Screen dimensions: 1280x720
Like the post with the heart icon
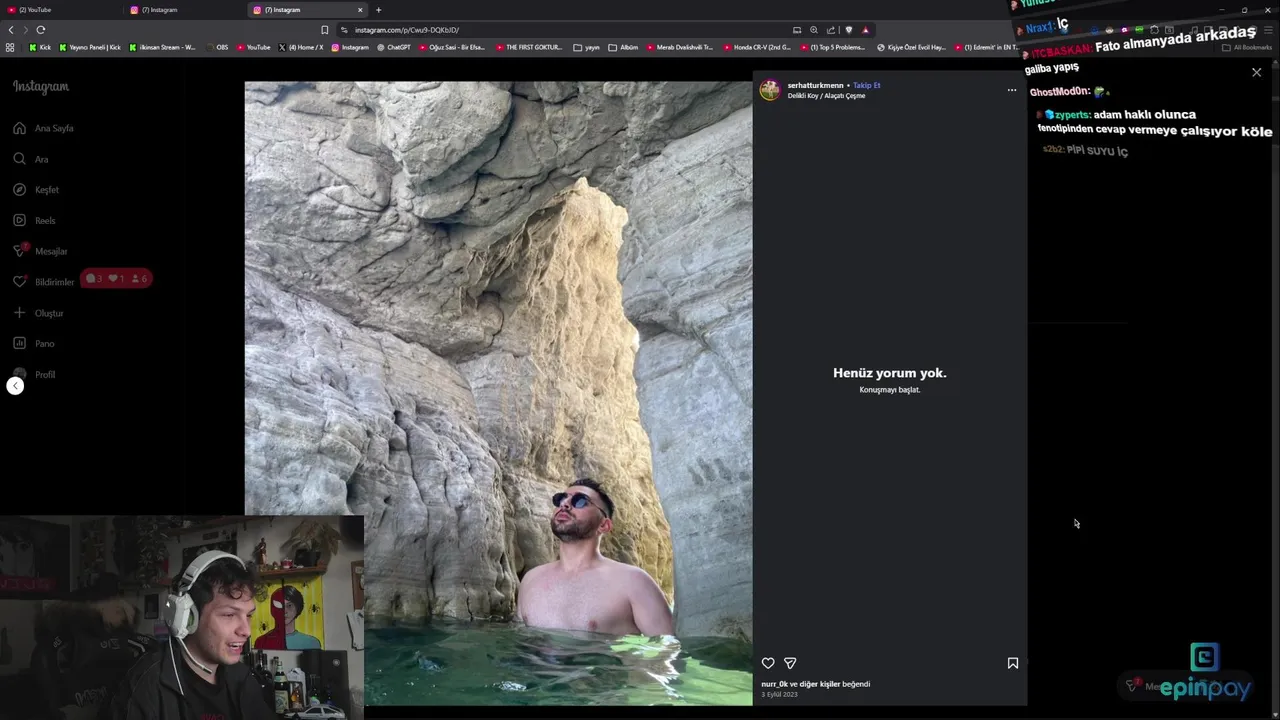pos(768,663)
